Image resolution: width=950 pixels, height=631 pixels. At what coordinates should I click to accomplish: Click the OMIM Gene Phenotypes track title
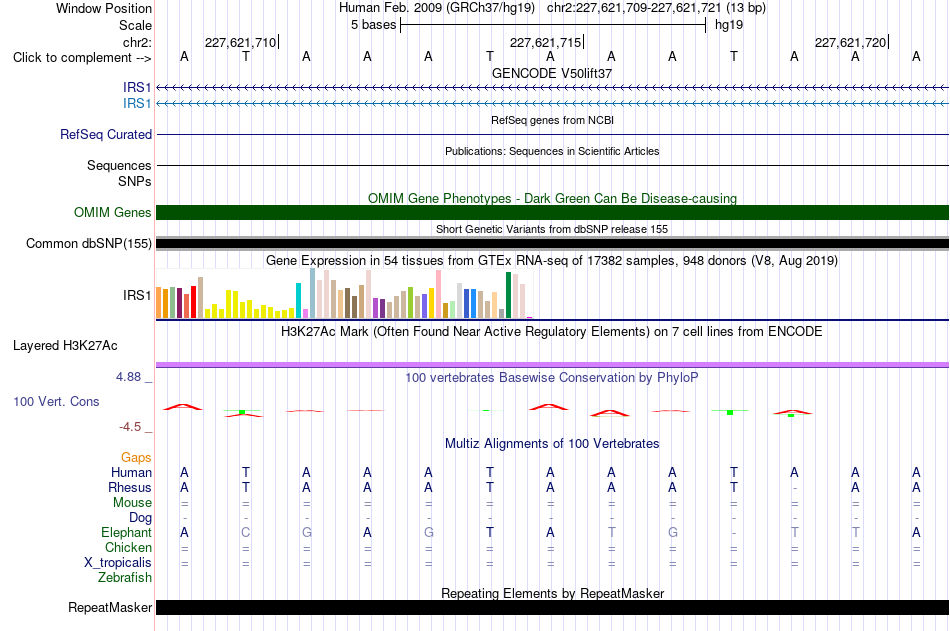click(x=552, y=198)
